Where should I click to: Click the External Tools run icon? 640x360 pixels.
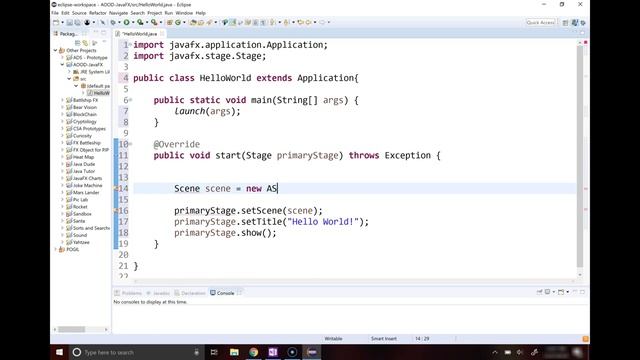154,22
